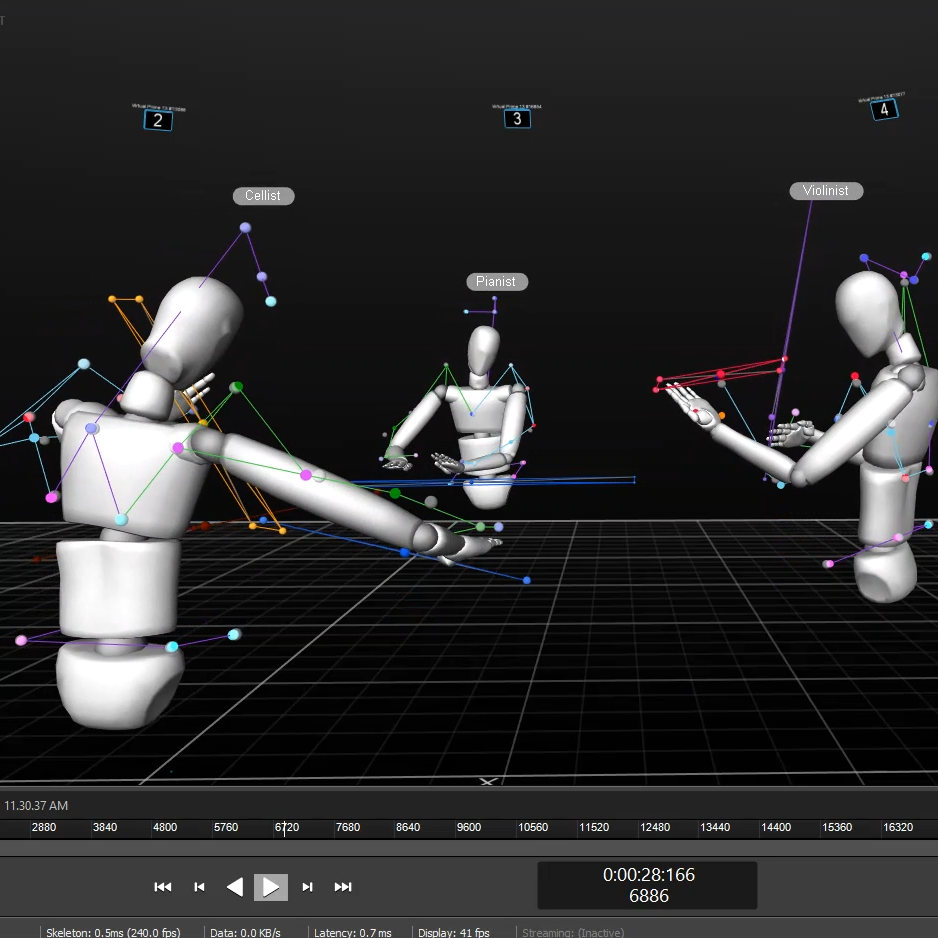Select camera 2 icon in the viewport

(x=158, y=121)
